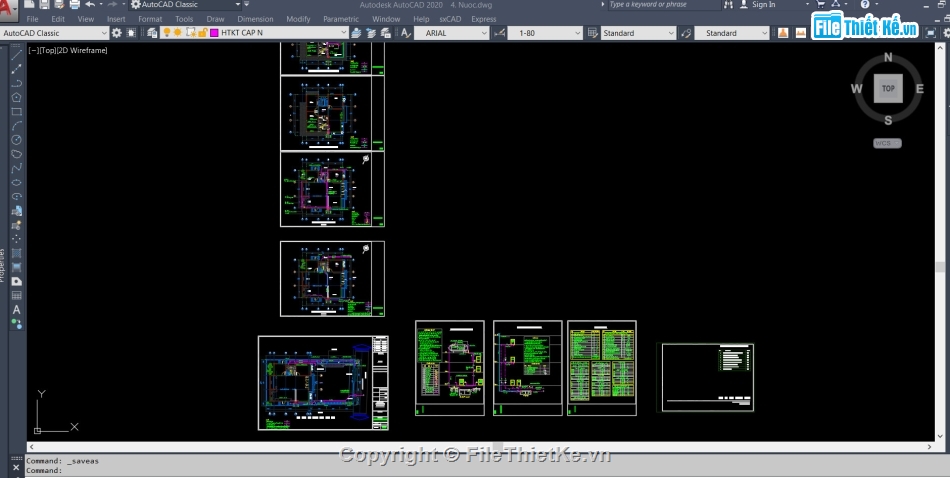Toggle layer lock padlock icon
The width and height of the screenshot is (950, 478).
point(202,33)
